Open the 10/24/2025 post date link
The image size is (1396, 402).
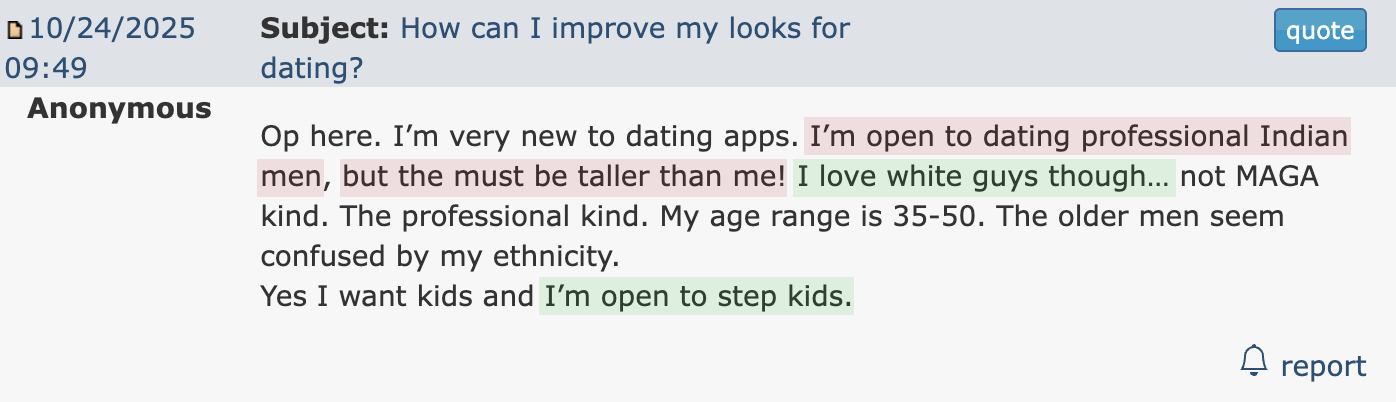tap(112, 28)
